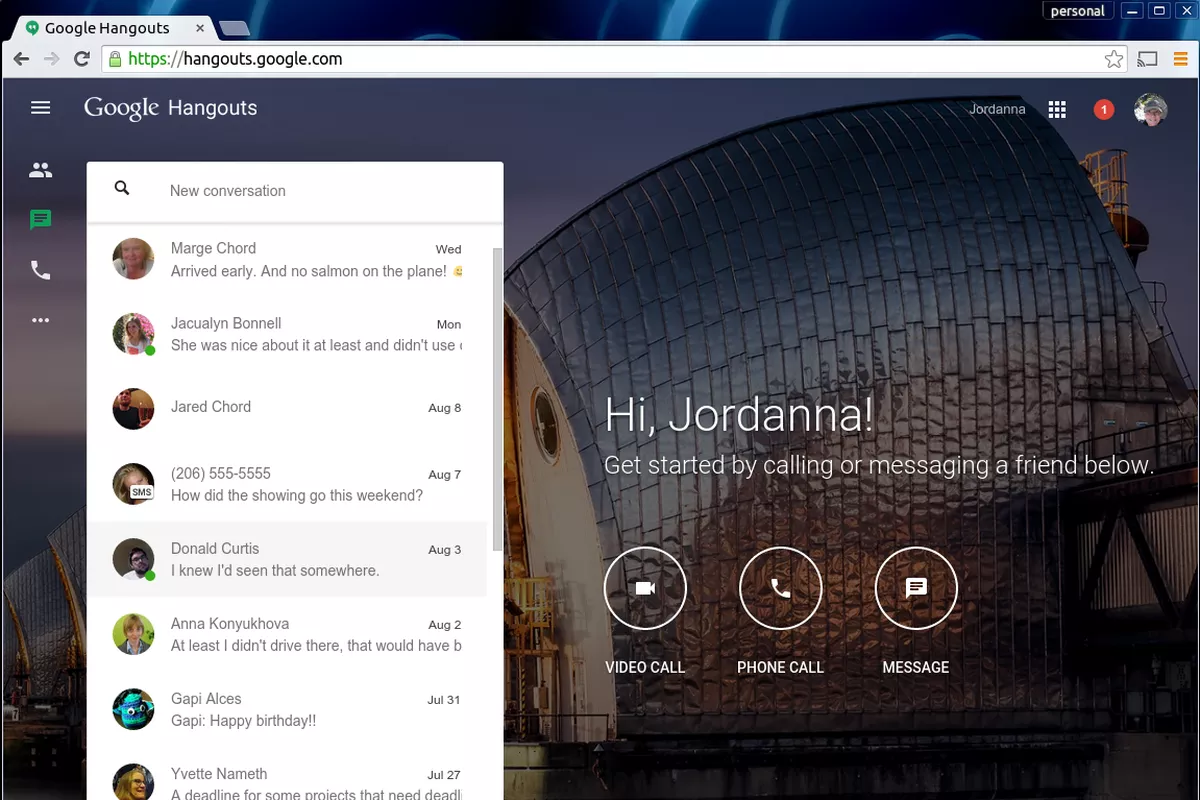The height and width of the screenshot is (800, 1200).
Task: Bookmark this page with the star icon
Action: tap(1113, 60)
